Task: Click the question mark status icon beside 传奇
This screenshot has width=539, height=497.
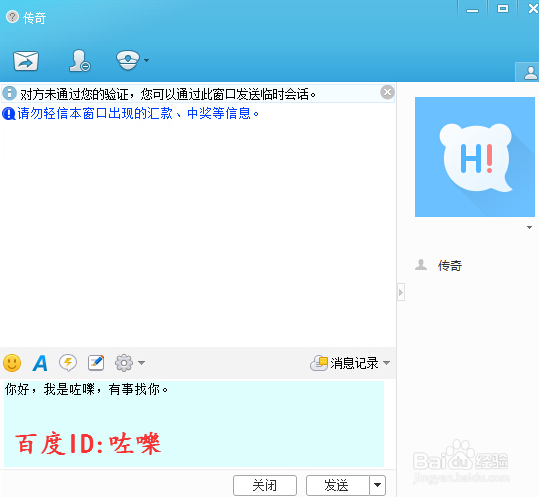Action: (12, 17)
